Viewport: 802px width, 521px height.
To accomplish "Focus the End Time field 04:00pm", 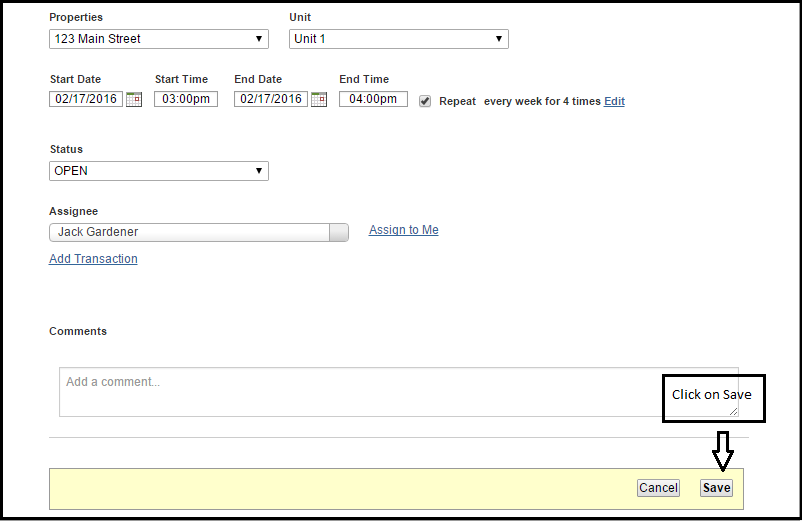I will click(373, 99).
